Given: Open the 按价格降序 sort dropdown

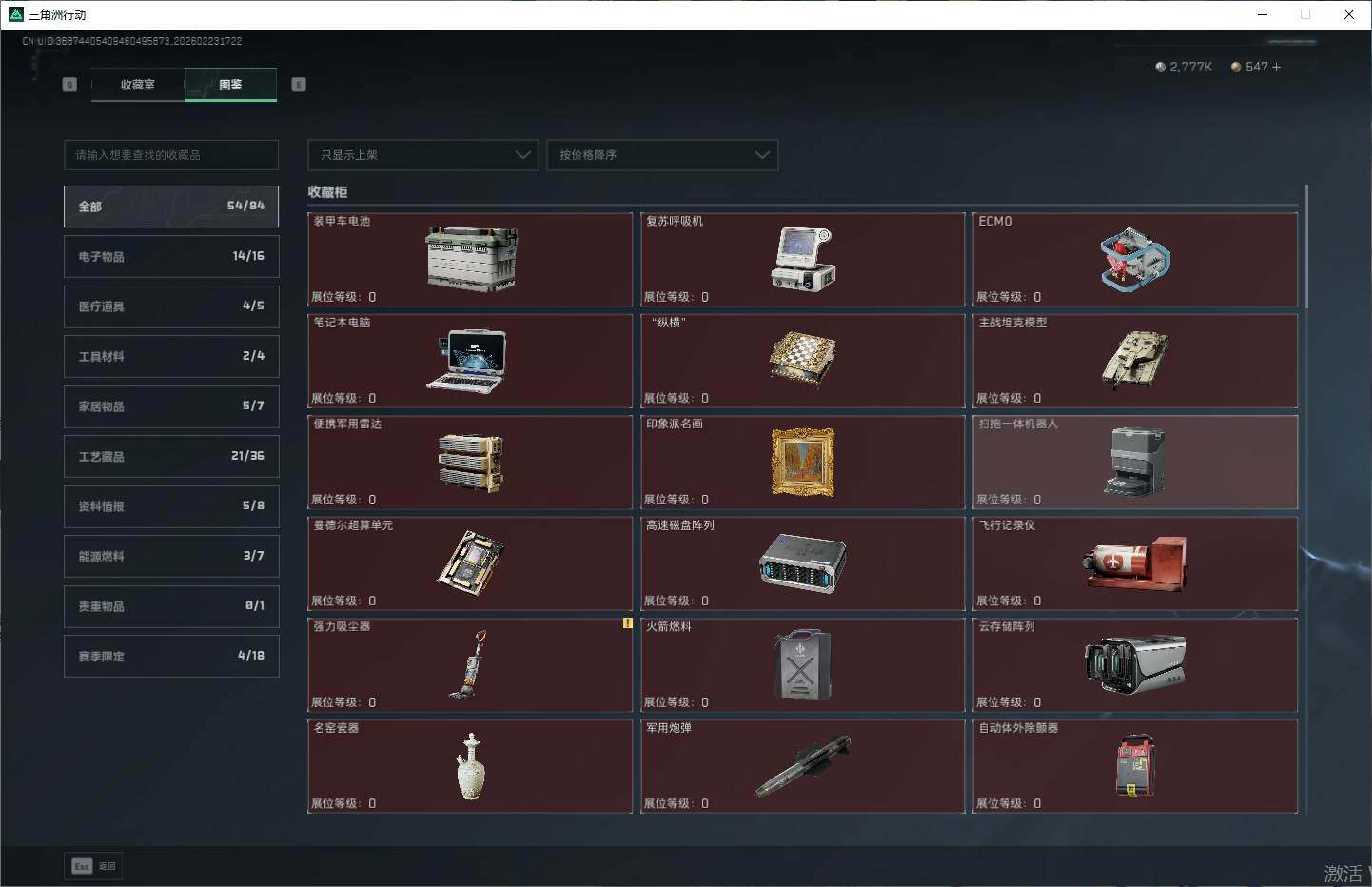Looking at the screenshot, I should pyautogui.click(x=662, y=155).
